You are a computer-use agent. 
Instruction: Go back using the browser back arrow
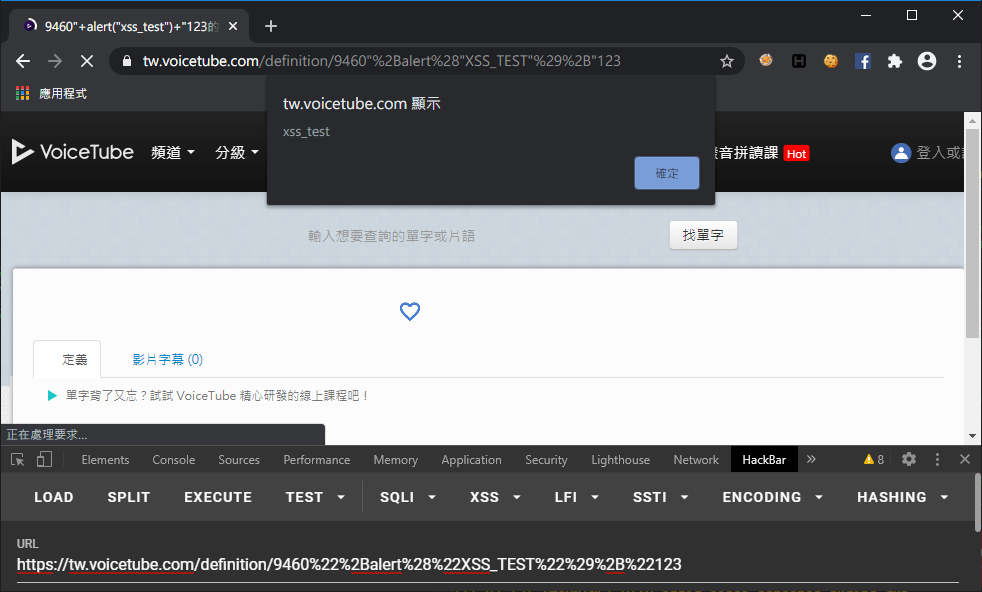23,61
